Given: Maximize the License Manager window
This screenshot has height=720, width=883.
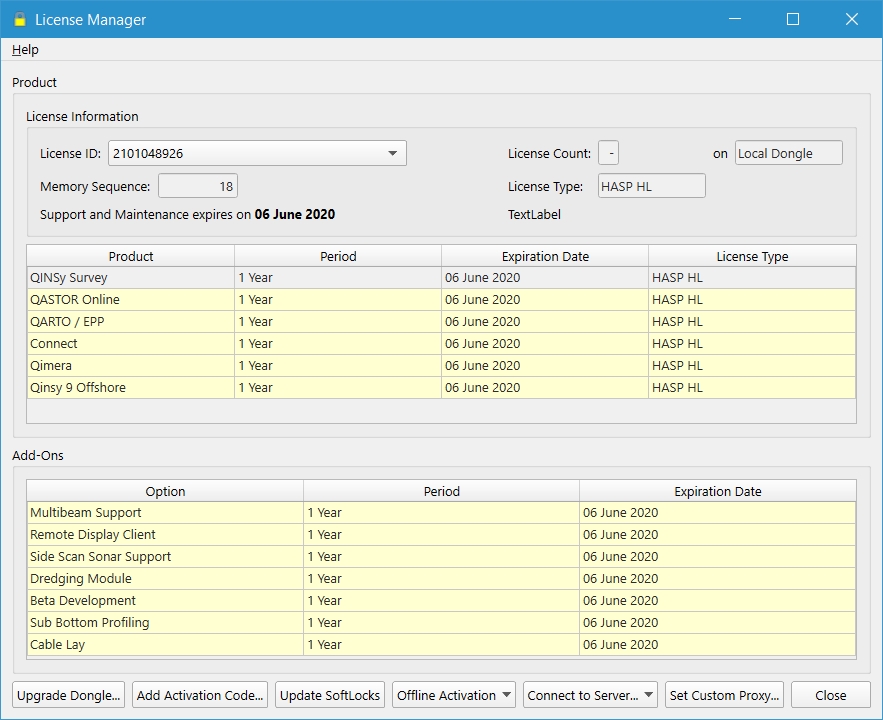Looking at the screenshot, I should coord(793,20).
